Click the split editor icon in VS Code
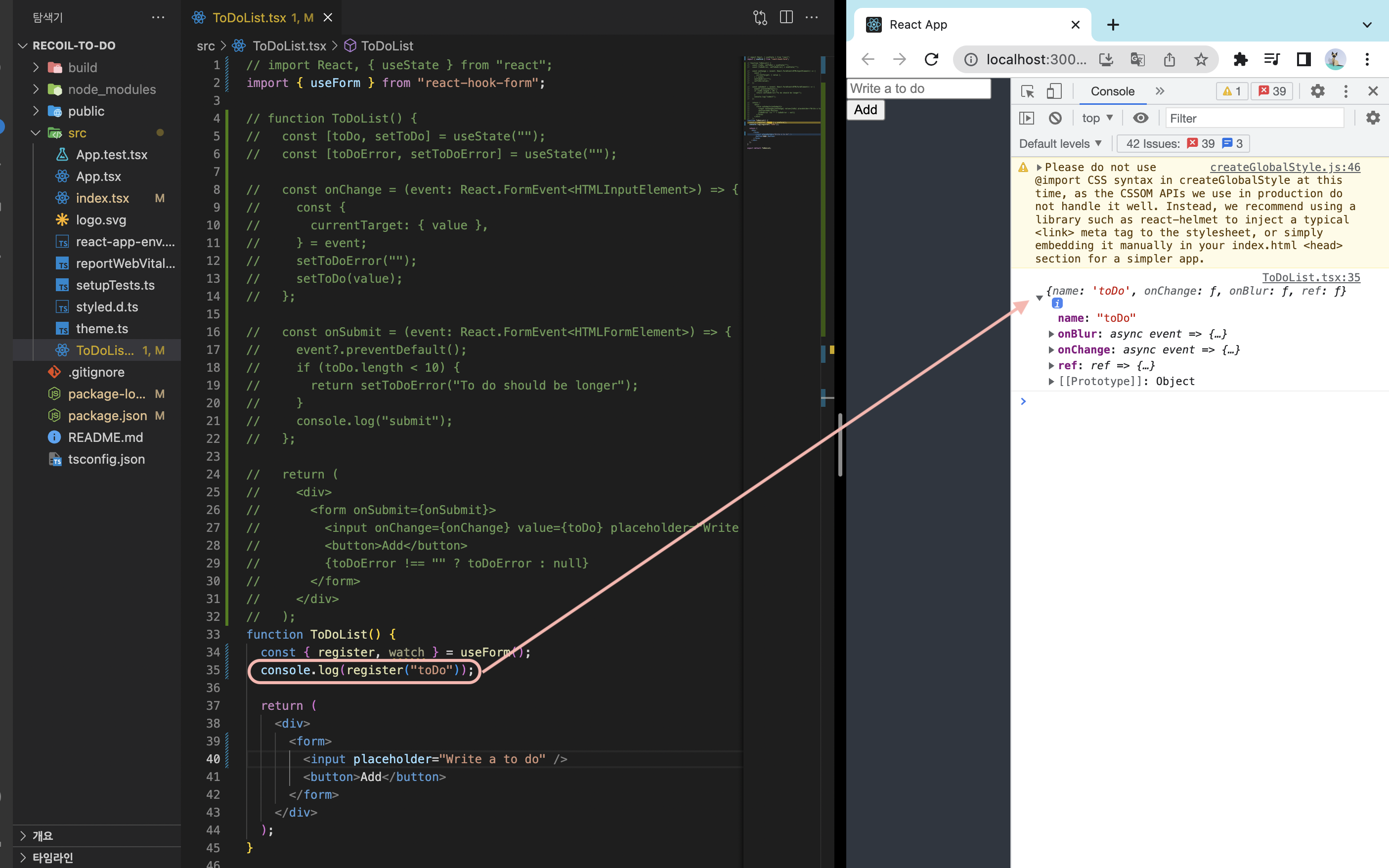Screen dimensions: 1389x868 click(786, 18)
